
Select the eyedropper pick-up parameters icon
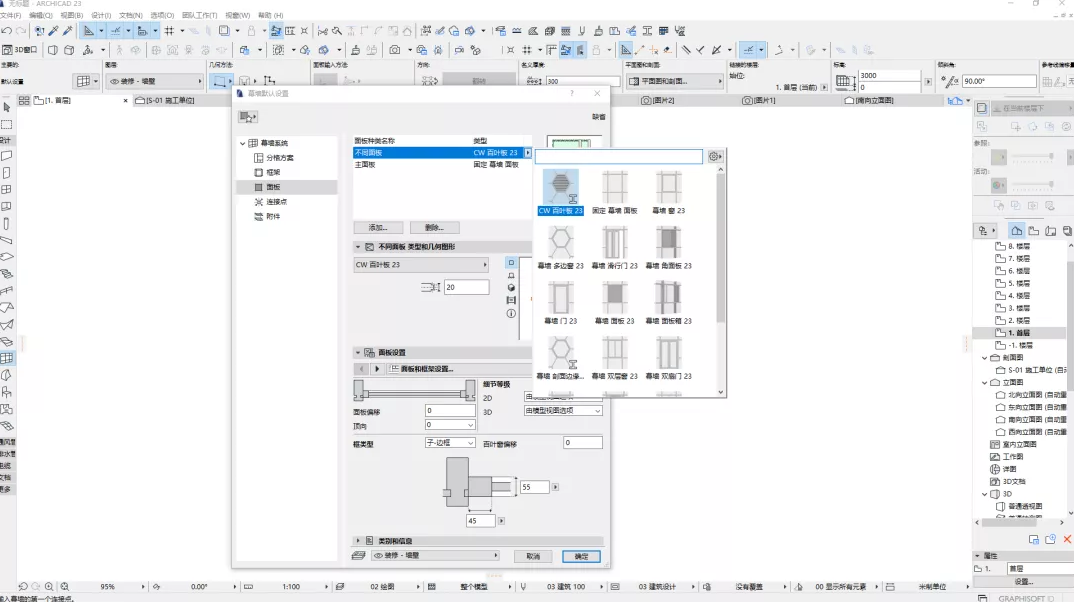pyautogui.click(x=53, y=31)
